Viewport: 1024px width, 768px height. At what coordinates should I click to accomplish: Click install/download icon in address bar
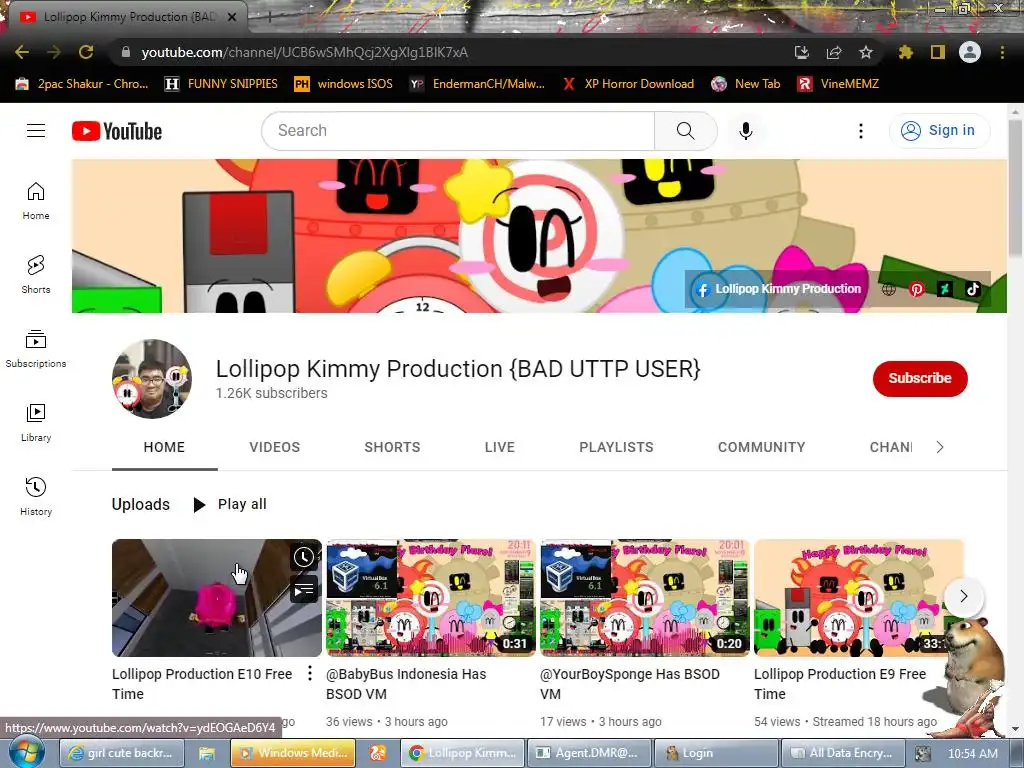[802, 52]
